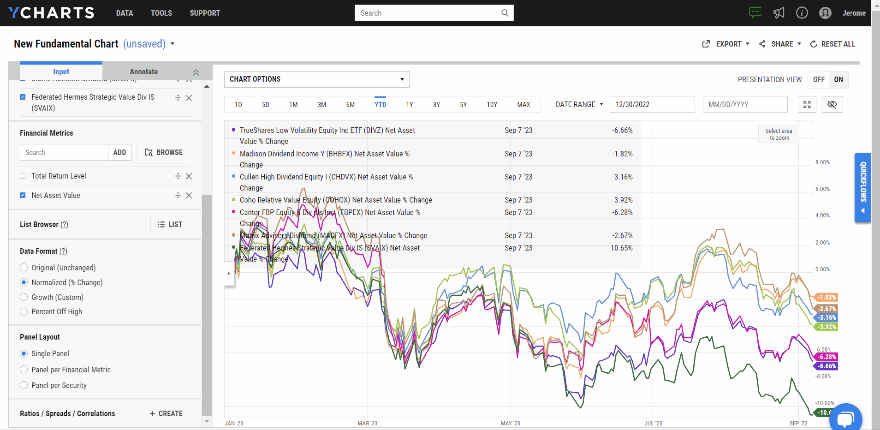Click the Share icon

pyautogui.click(x=762, y=44)
